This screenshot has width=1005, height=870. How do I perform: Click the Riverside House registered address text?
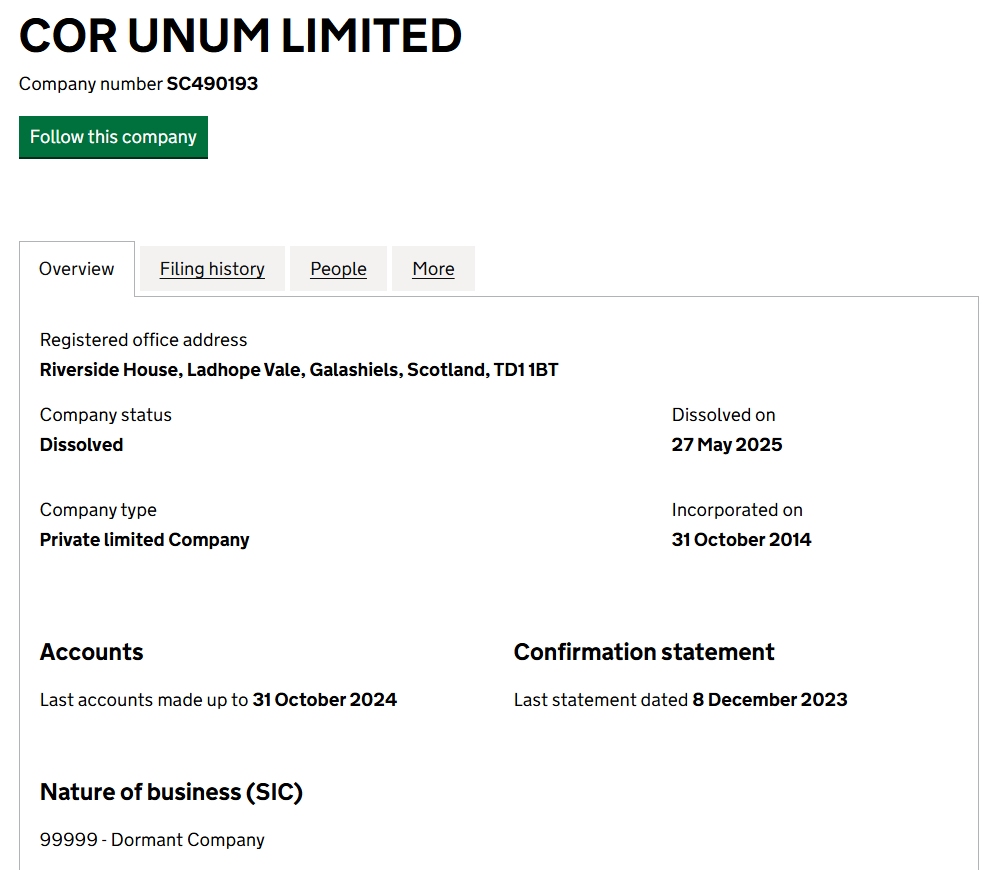(299, 370)
